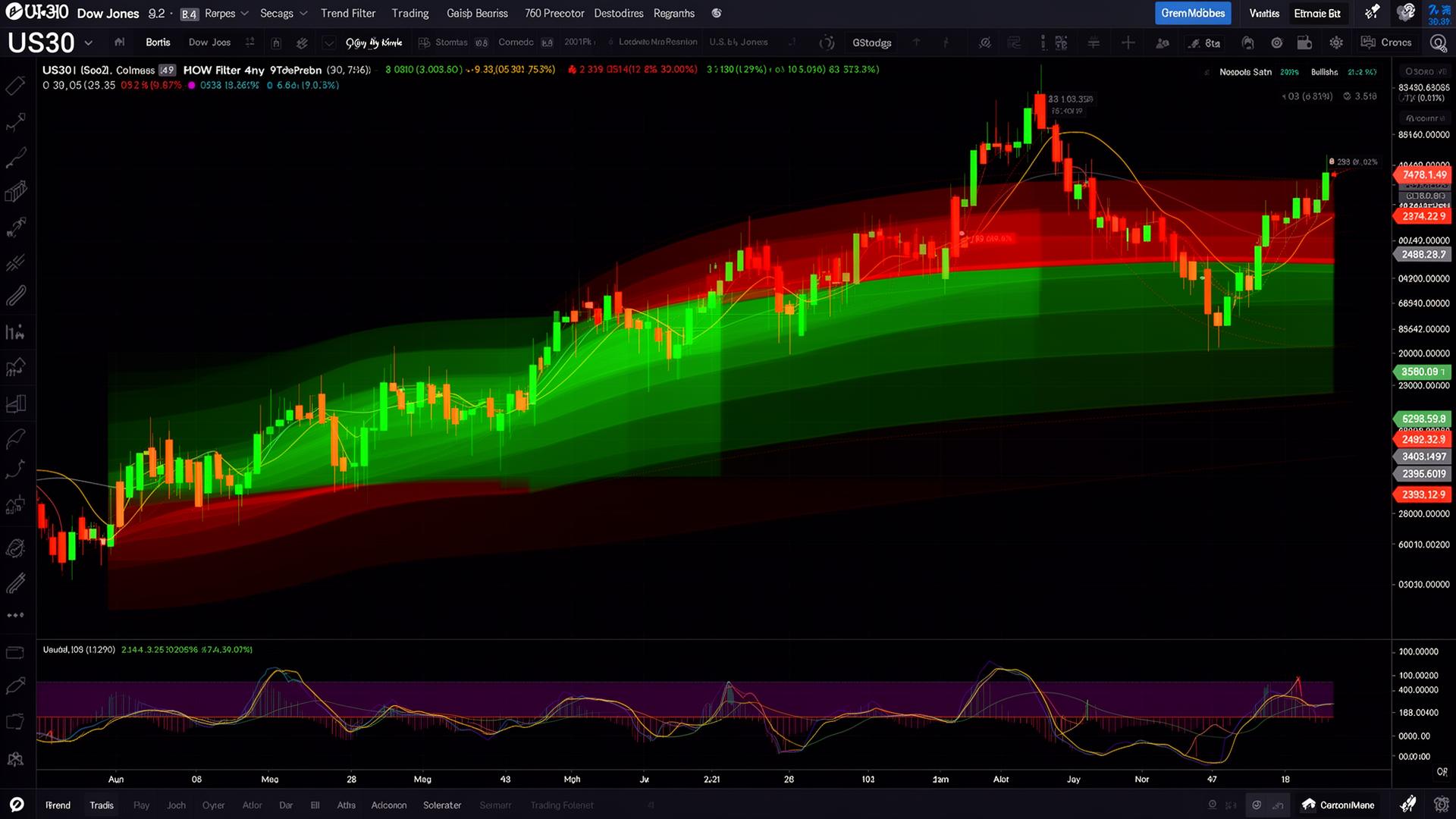Click the rocket icon in top bar

pos(1373,12)
